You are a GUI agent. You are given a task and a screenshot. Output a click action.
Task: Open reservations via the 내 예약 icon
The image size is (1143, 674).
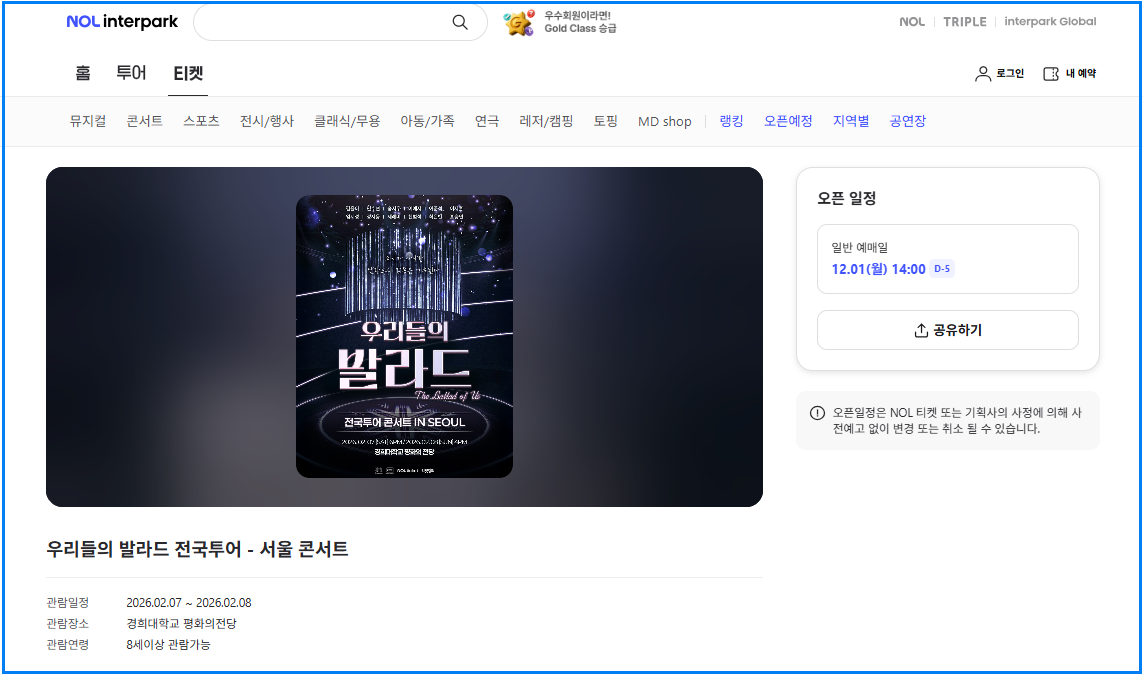(x=1051, y=72)
